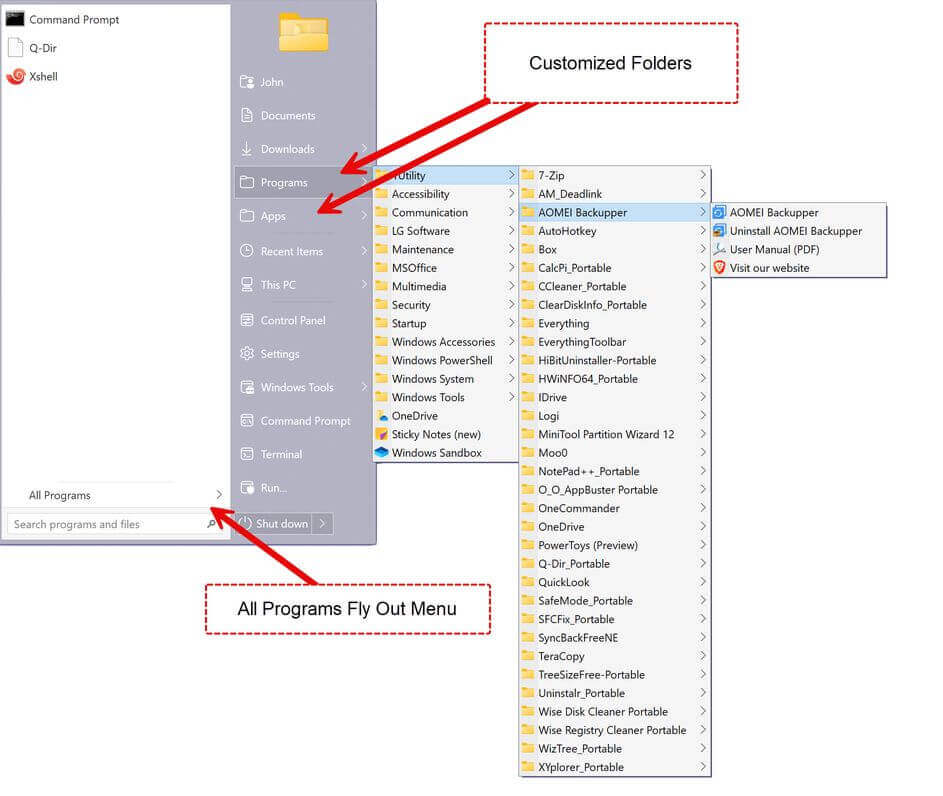Click the yellow user folder picture
The height and width of the screenshot is (796, 943).
[x=304, y=32]
